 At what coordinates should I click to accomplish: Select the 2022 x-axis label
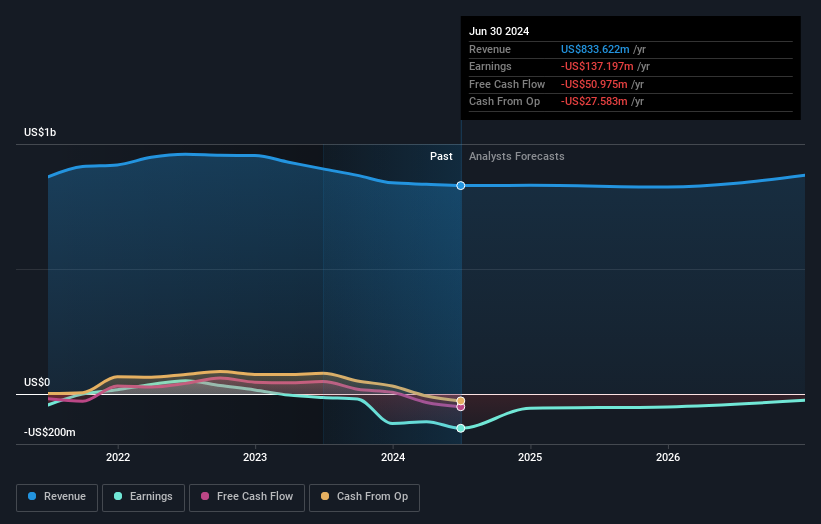118,457
